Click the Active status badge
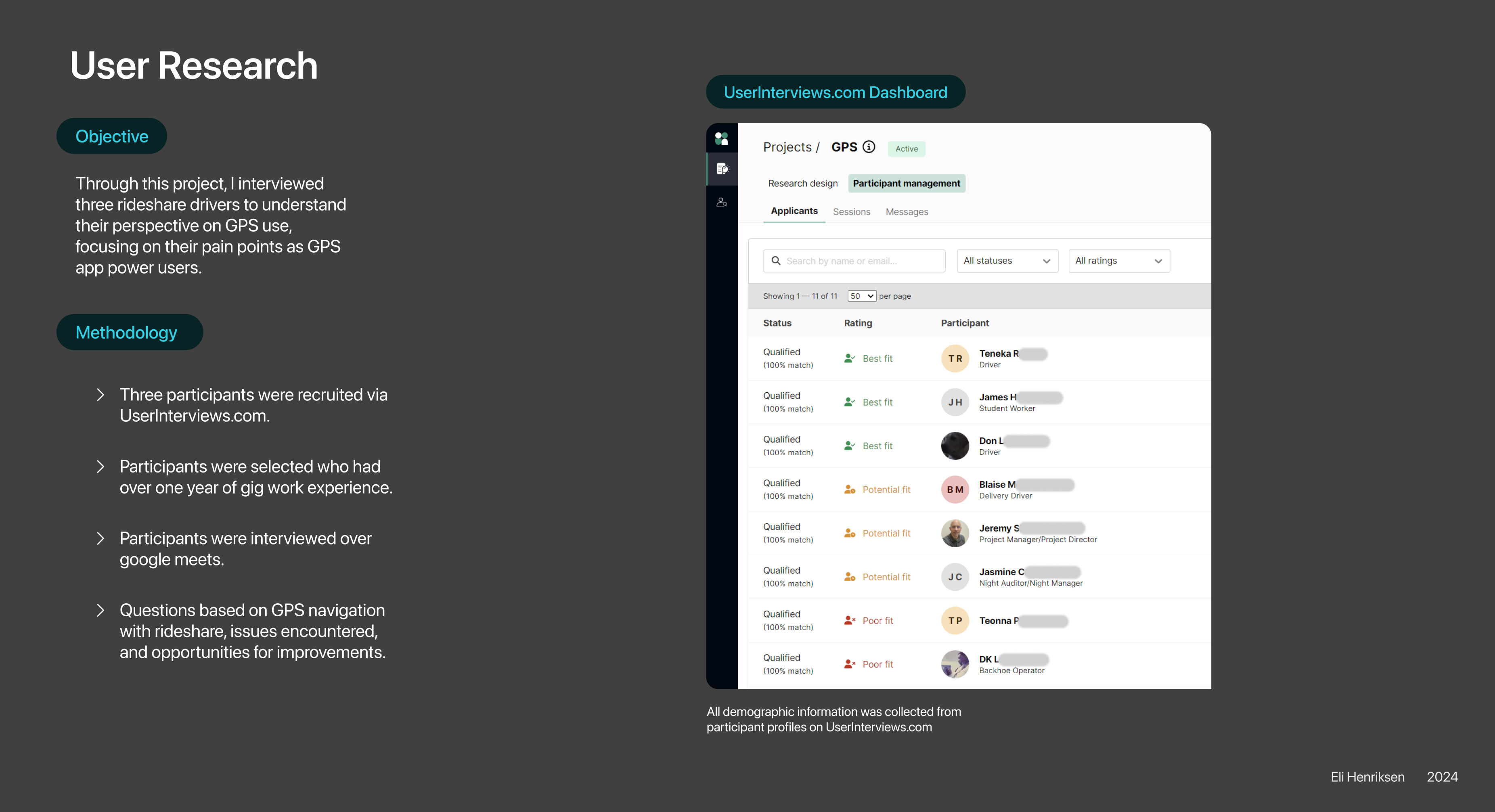Image resolution: width=1495 pixels, height=812 pixels. [x=907, y=149]
